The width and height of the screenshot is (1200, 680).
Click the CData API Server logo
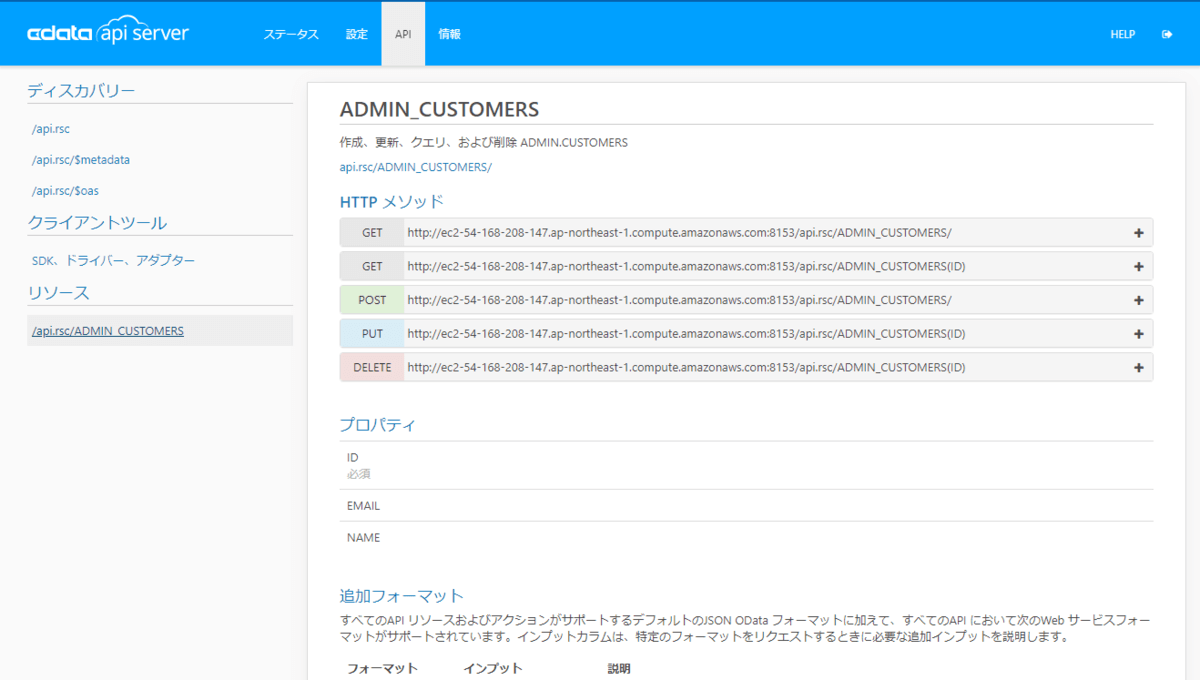(x=108, y=34)
